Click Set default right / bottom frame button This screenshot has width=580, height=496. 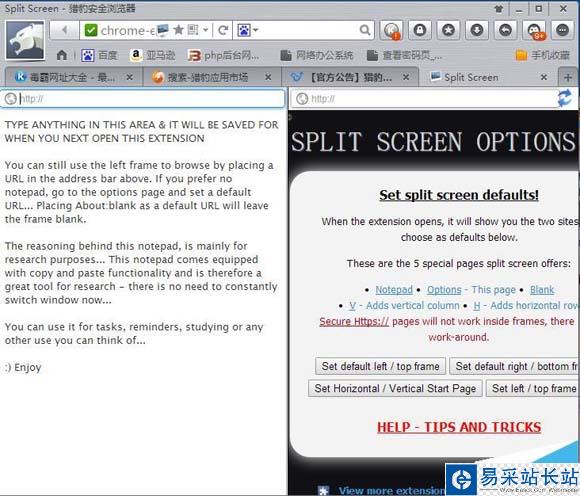coord(515,366)
